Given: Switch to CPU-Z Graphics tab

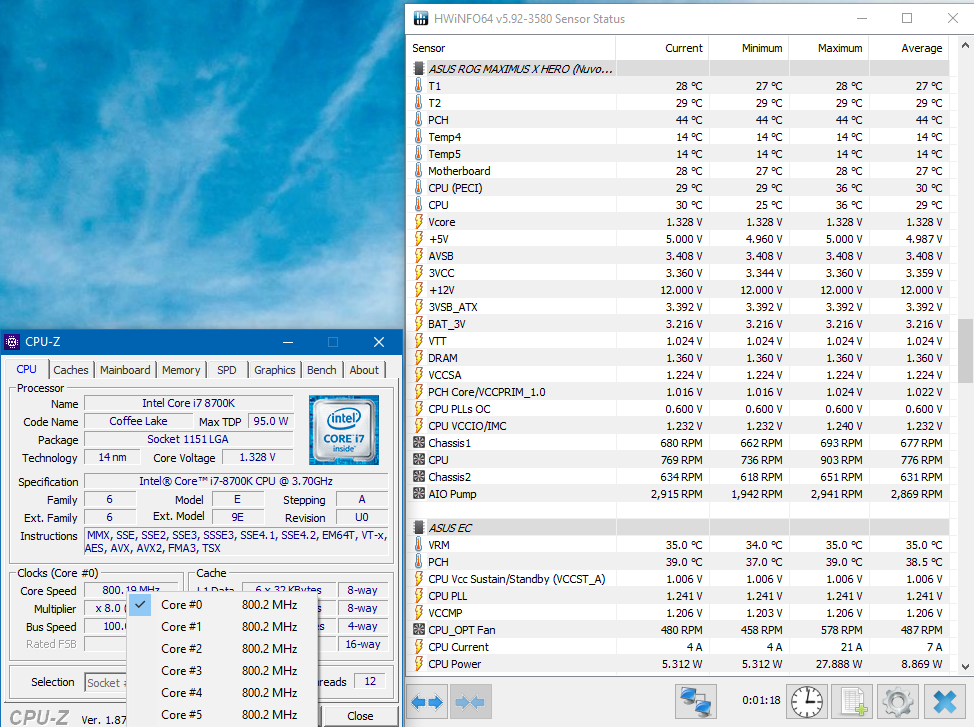Looking at the screenshot, I should pos(275,370).
